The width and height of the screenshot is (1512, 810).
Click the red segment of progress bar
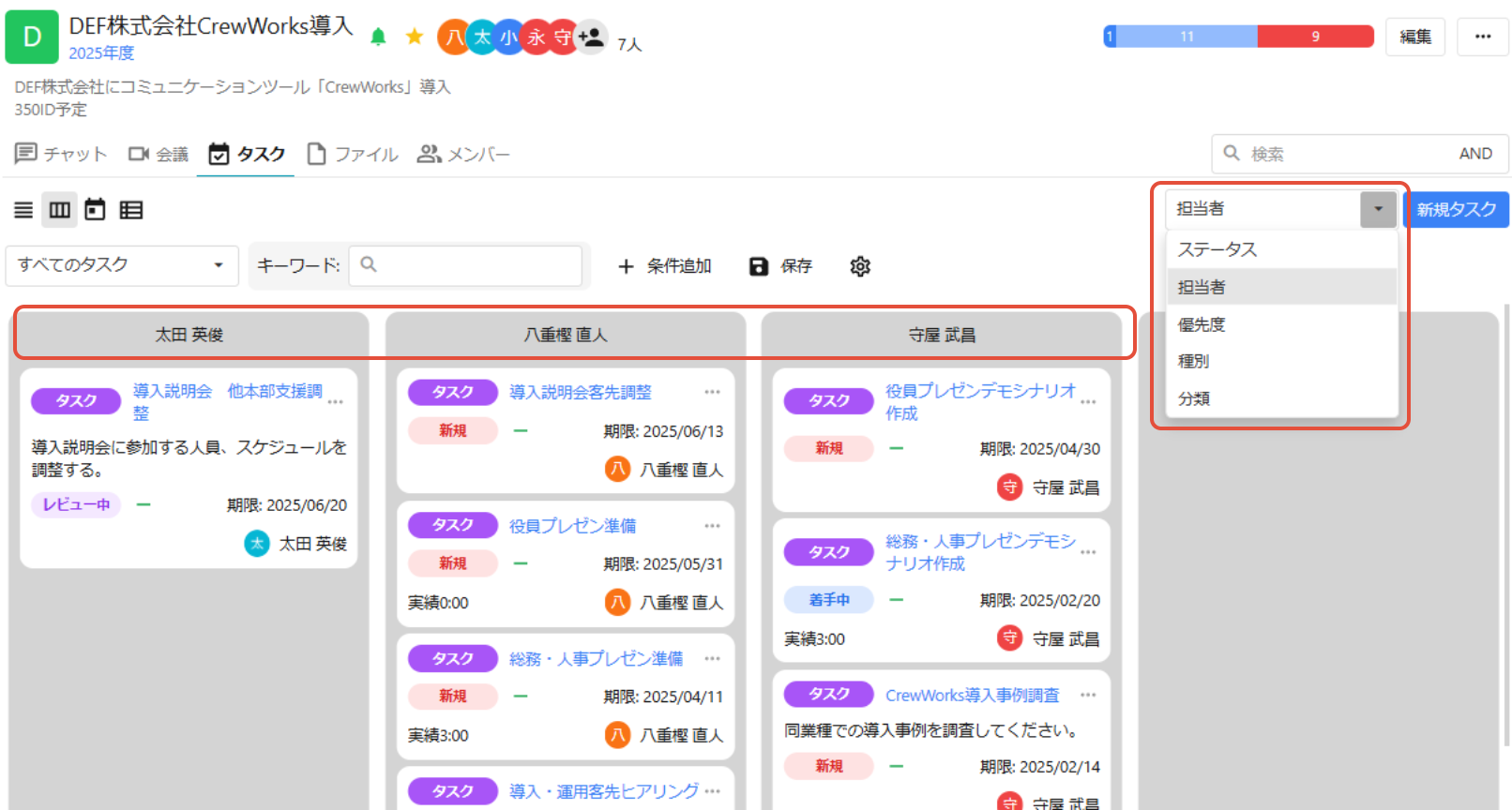[x=1315, y=37]
